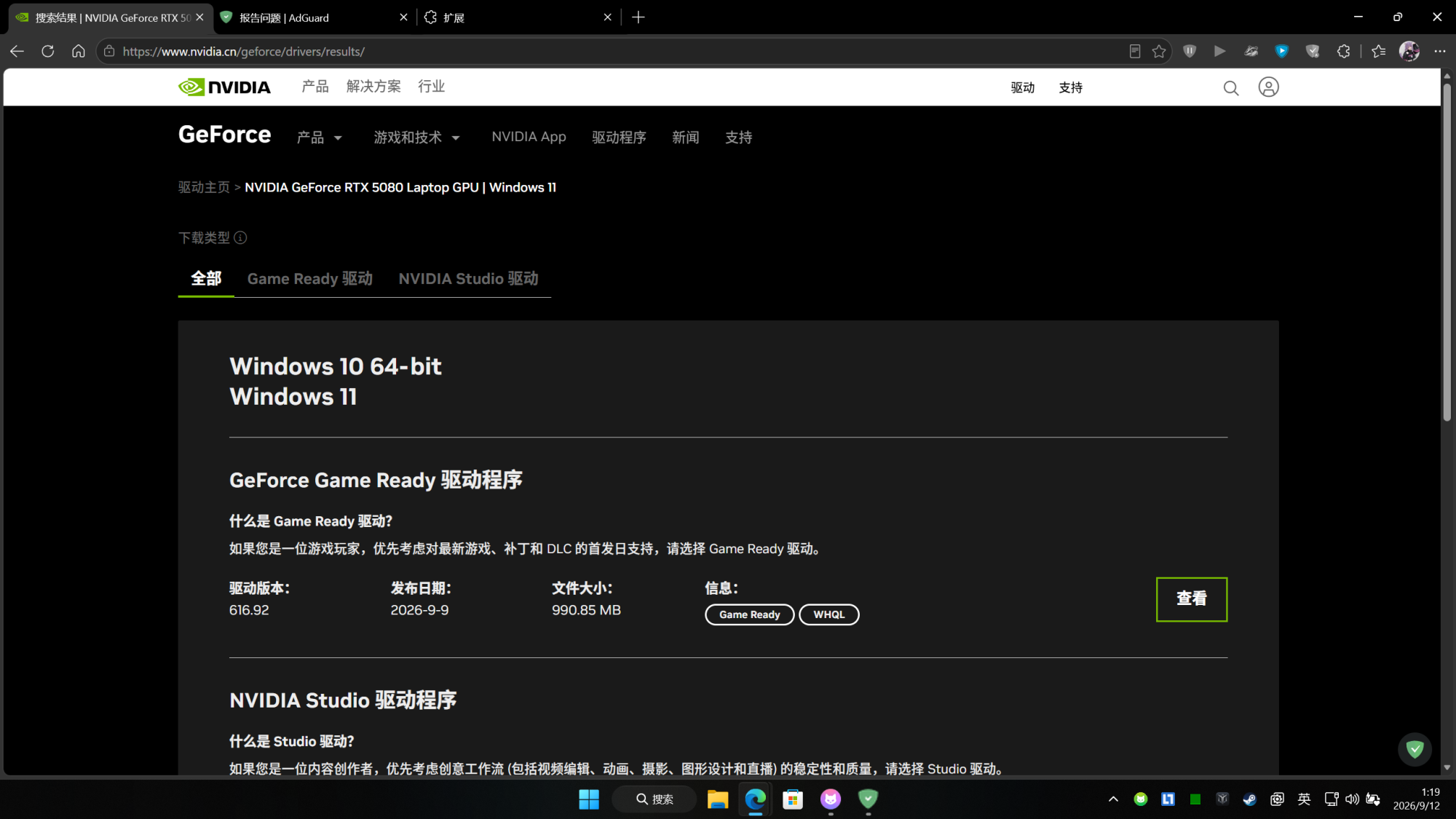Open NVIDIA site search magnifier
1456x819 pixels.
(1231, 88)
